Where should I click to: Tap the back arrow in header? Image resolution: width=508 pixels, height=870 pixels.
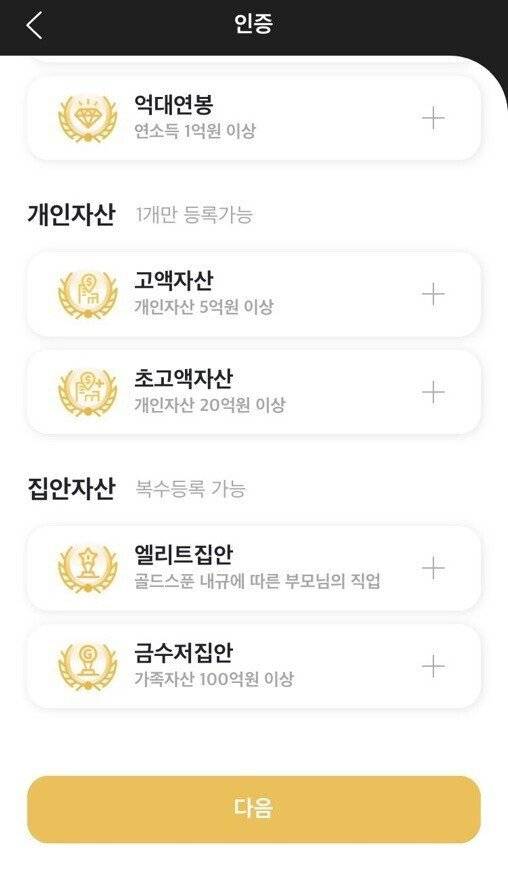34,25
